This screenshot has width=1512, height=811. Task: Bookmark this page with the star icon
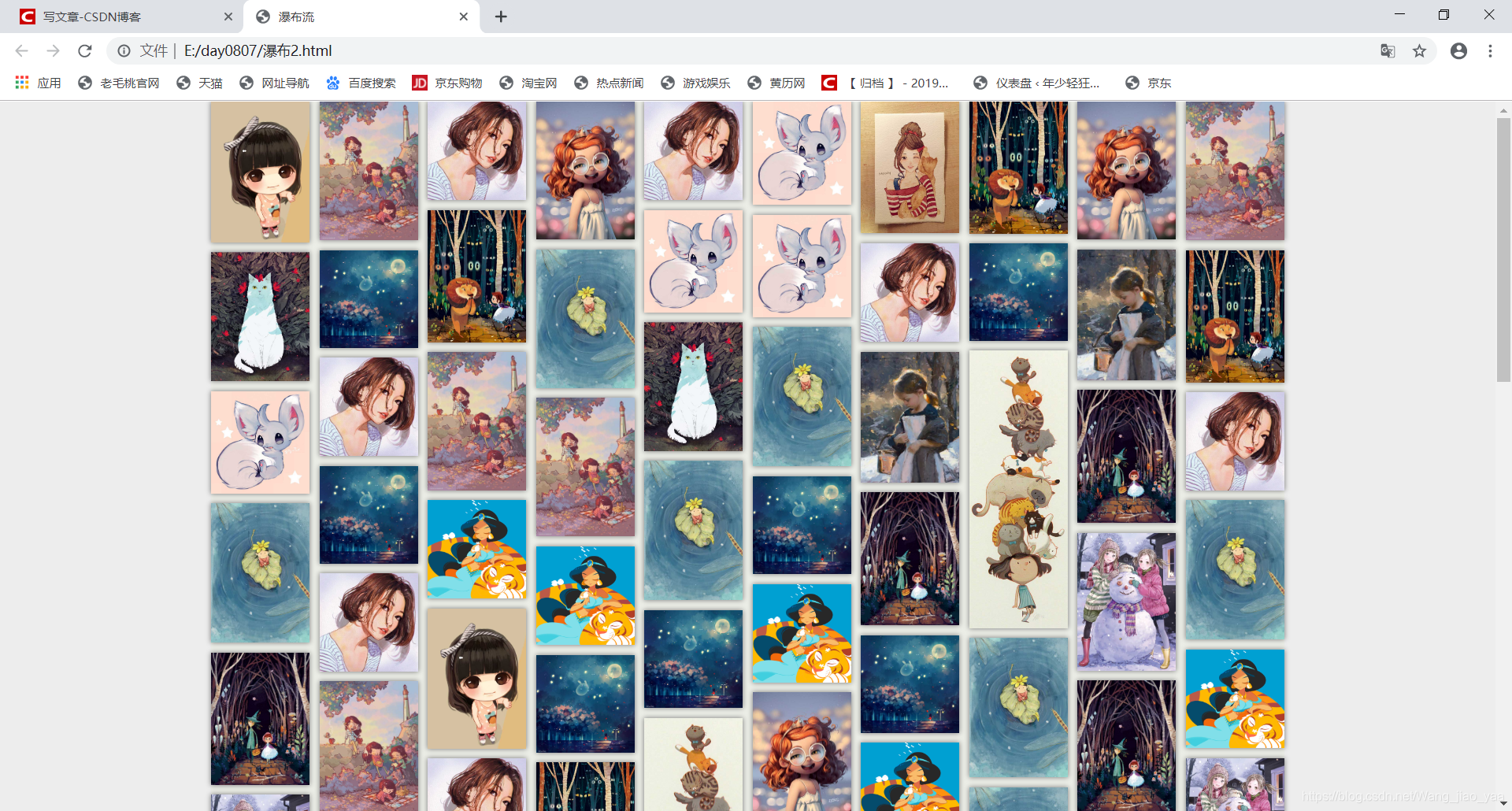click(x=1419, y=51)
